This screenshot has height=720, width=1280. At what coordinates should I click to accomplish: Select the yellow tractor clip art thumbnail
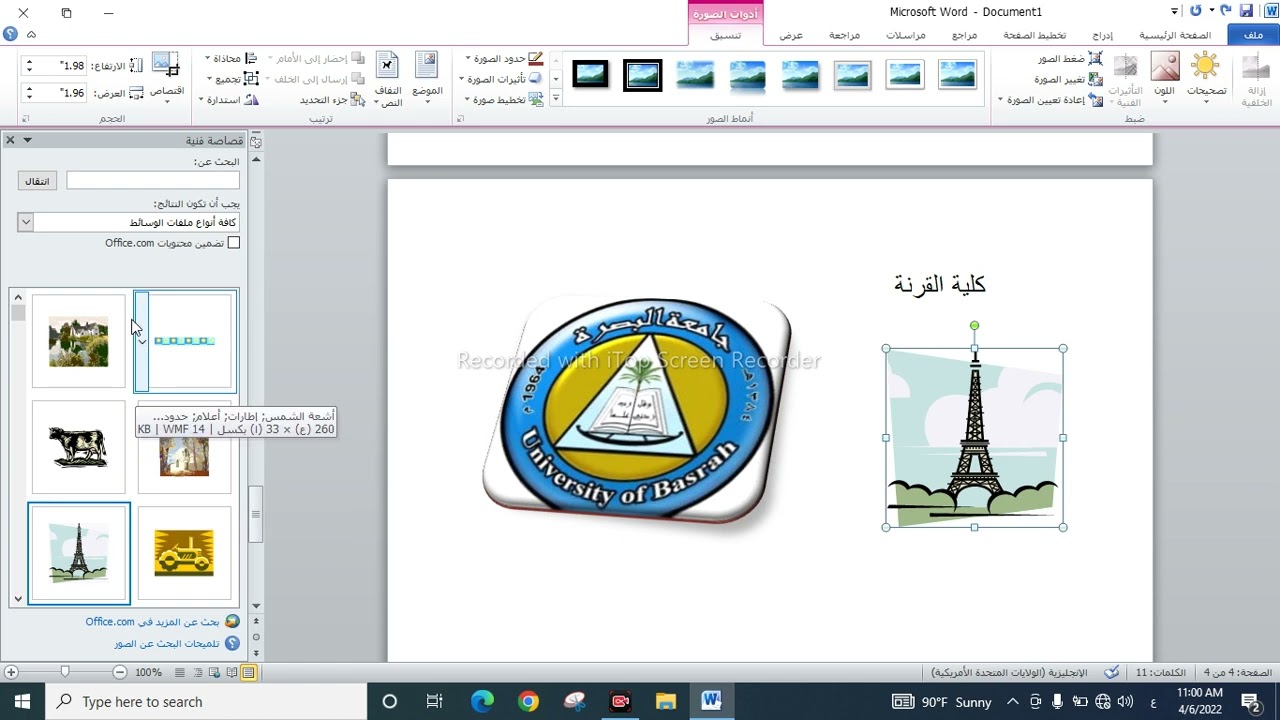click(x=184, y=553)
